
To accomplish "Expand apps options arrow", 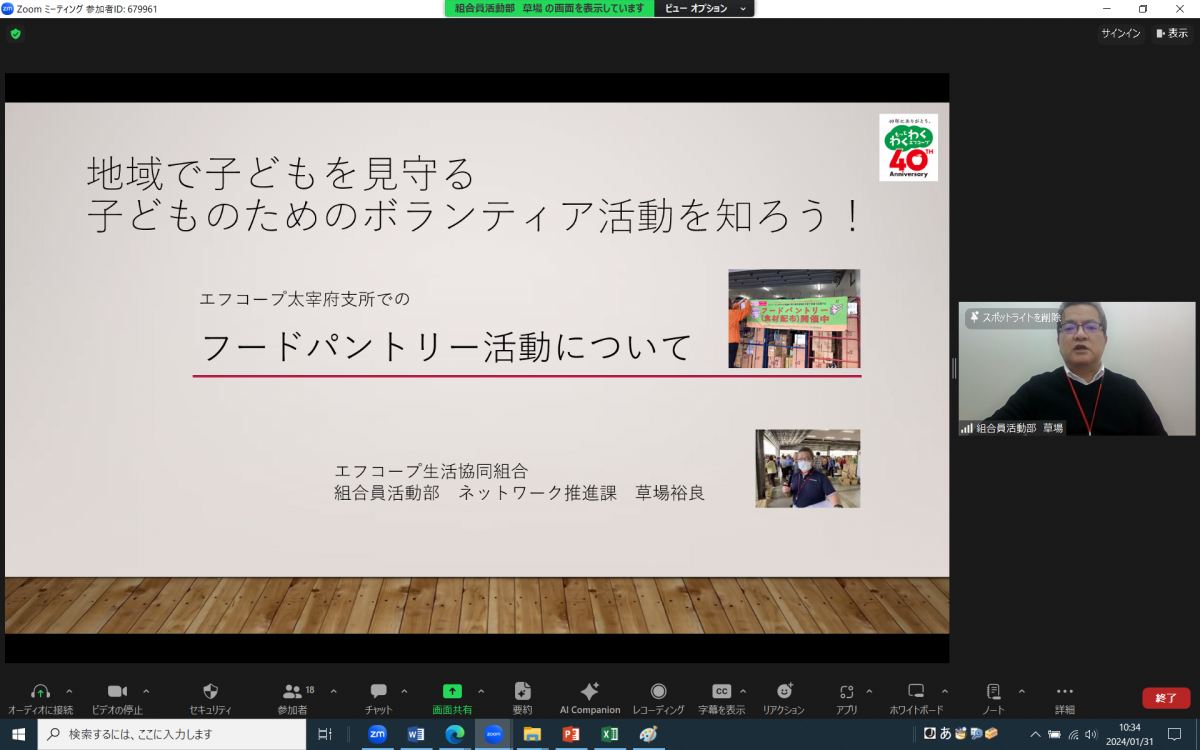I will coord(869,690).
